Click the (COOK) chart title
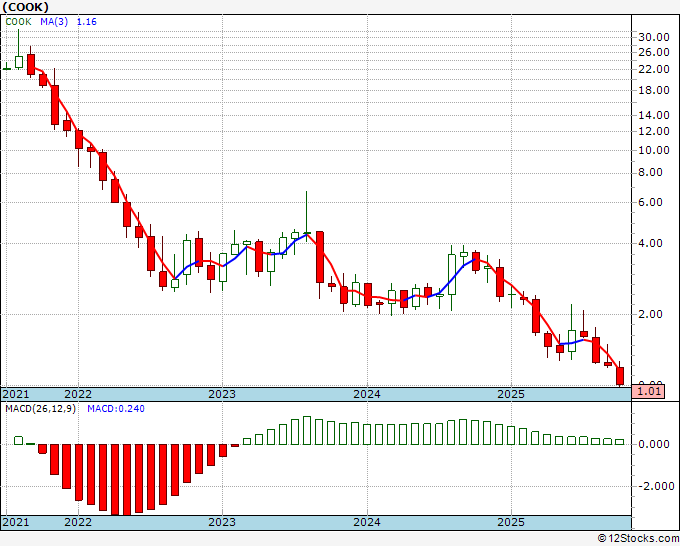 tap(25, 7)
